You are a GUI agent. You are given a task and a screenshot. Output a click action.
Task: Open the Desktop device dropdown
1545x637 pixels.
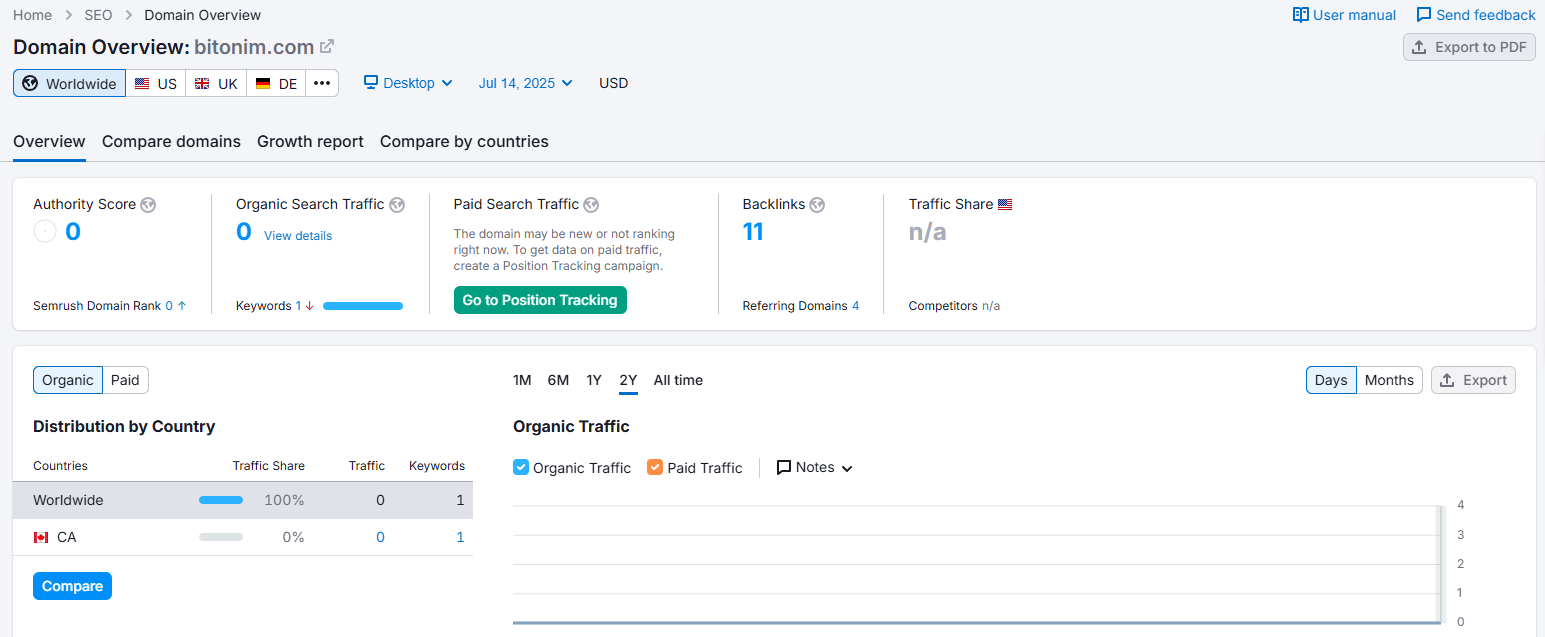pyautogui.click(x=408, y=83)
